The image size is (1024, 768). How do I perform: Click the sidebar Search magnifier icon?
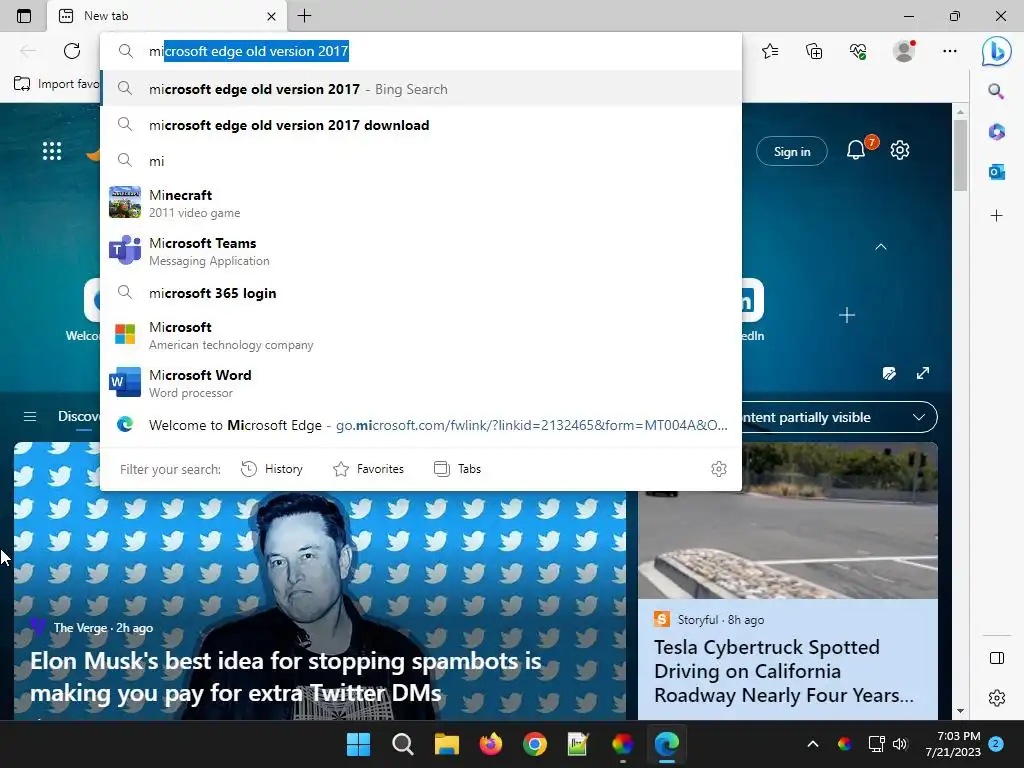[996, 91]
